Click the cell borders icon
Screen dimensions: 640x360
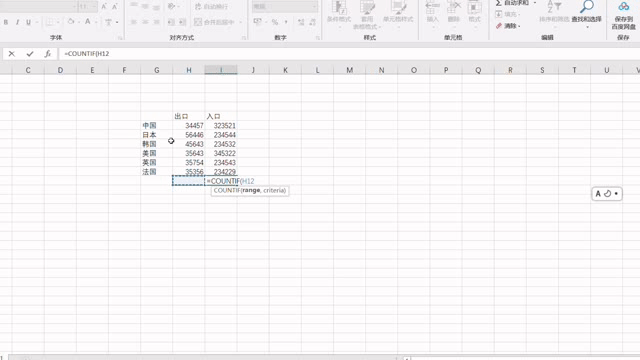(x=50, y=22)
